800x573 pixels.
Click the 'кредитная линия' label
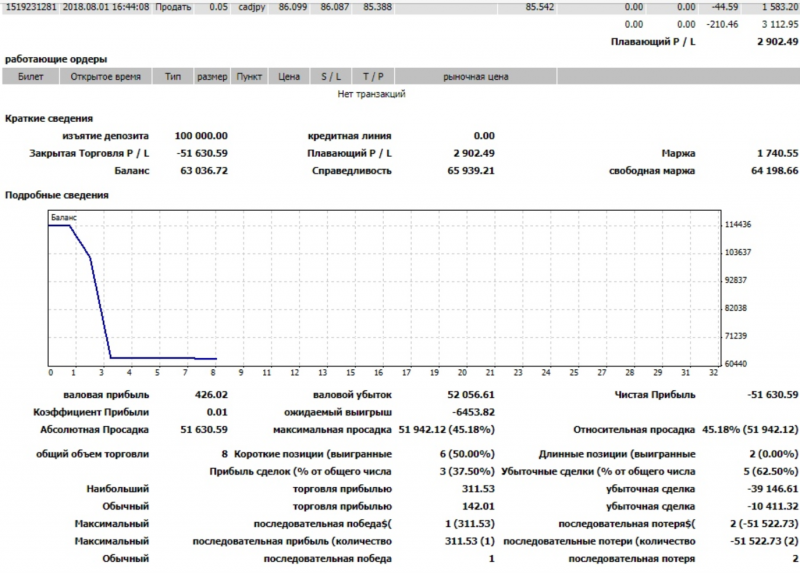tap(349, 136)
